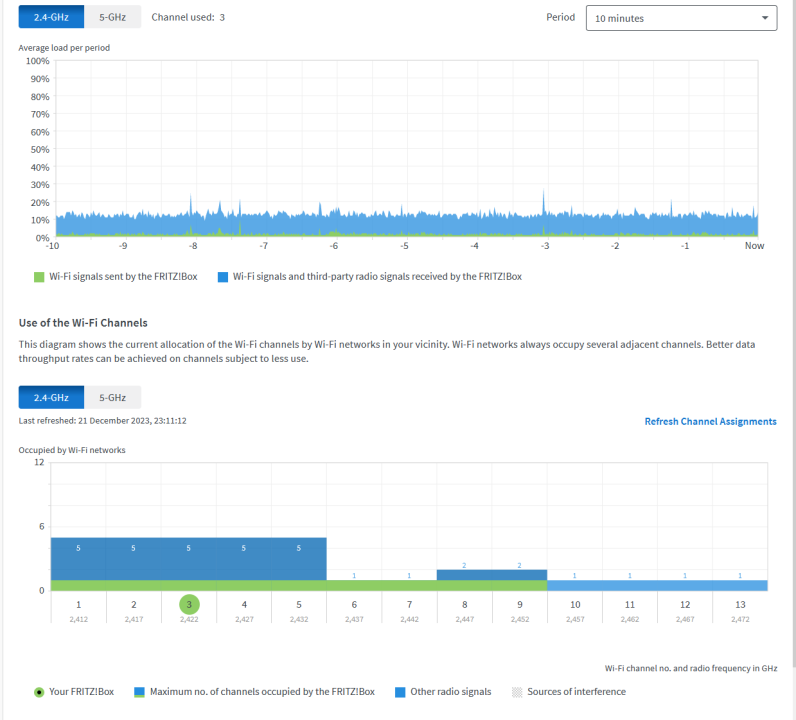Select the highlighted channel 3 green circle

tap(189, 604)
